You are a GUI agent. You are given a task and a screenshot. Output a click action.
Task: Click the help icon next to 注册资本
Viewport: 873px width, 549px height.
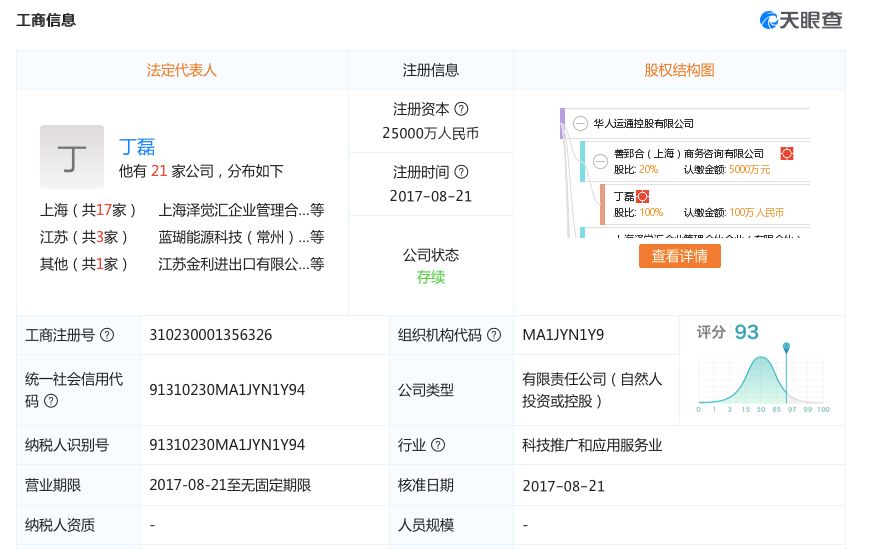[x=461, y=109]
